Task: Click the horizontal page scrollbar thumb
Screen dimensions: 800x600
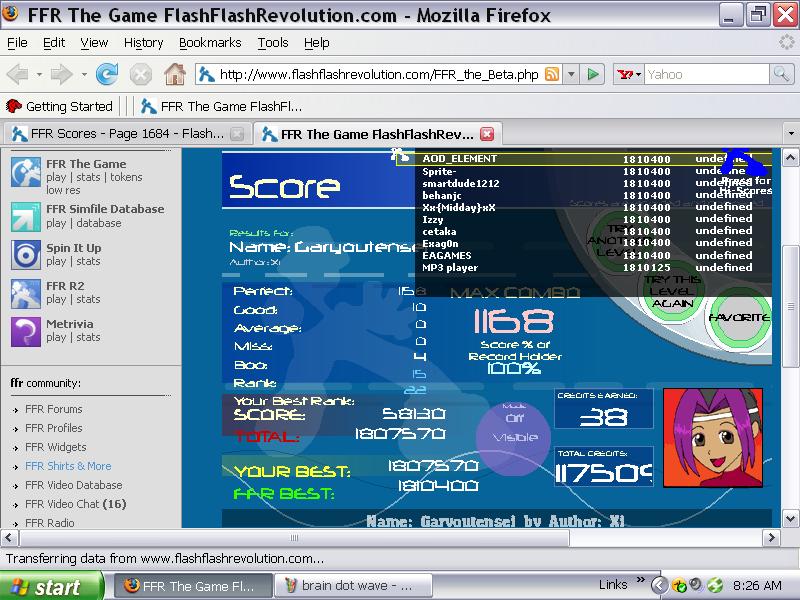Action: click(294, 538)
